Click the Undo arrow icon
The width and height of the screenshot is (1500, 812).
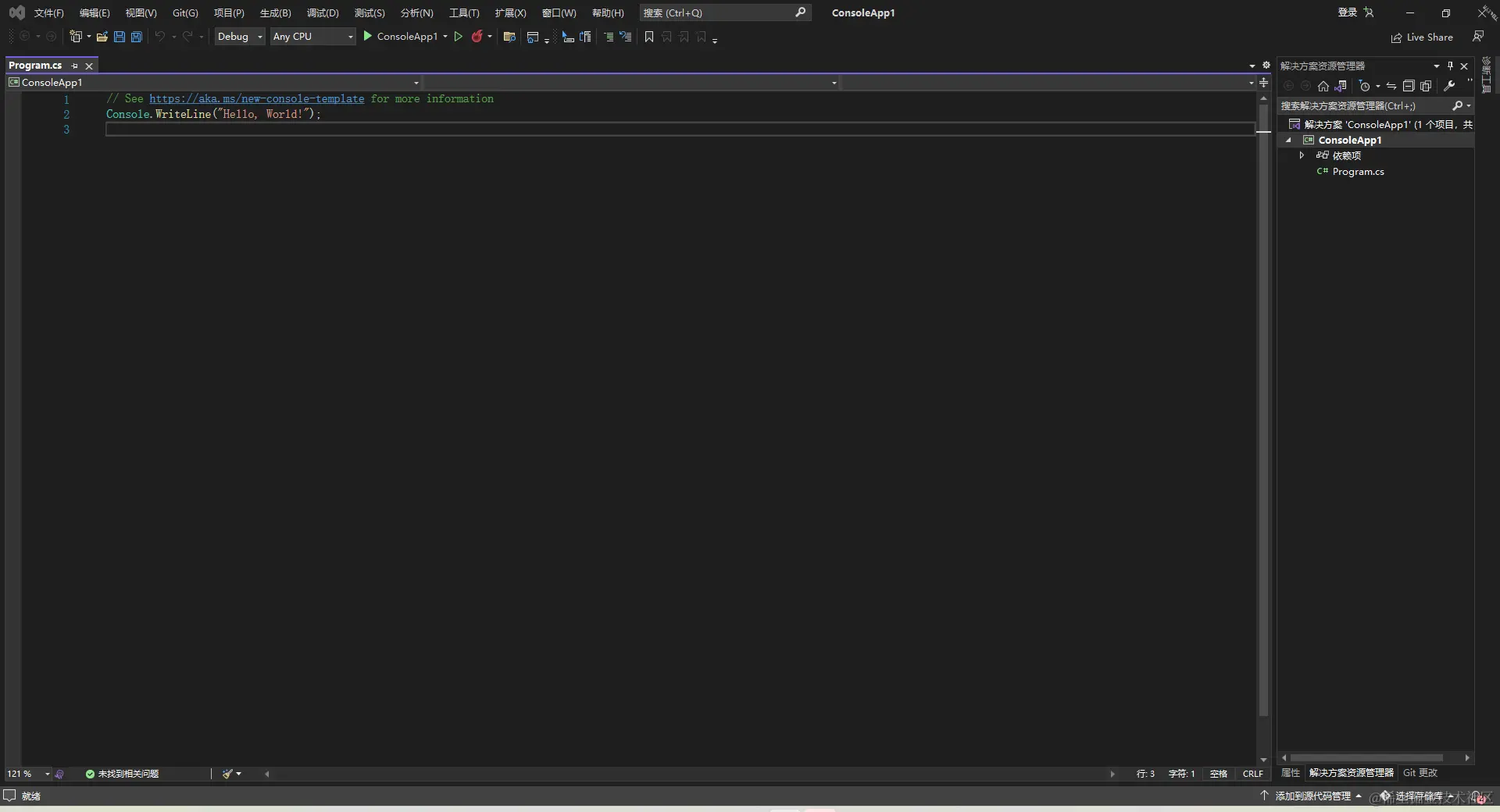(159, 37)
